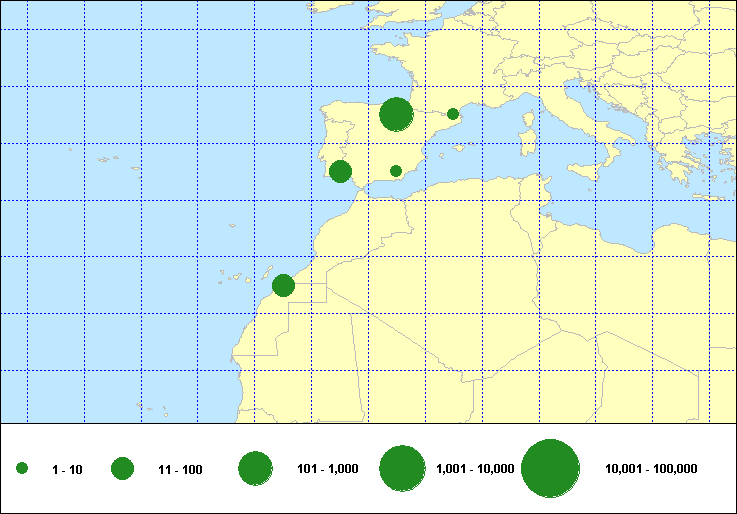Select the small marker on France's Mediterranean coast
Viewport: 737px width, 514px height.
pyautogui.click(x=453, y=114)
